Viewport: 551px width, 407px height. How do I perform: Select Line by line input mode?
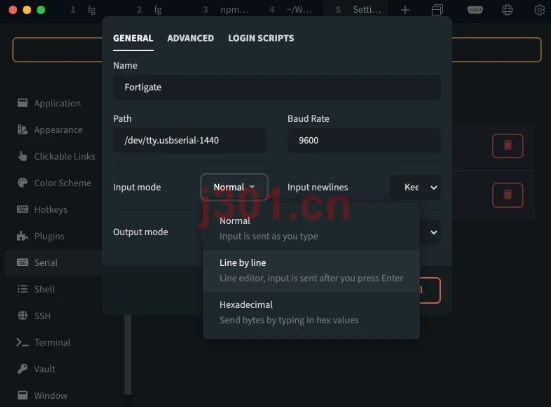coord(311,271)
